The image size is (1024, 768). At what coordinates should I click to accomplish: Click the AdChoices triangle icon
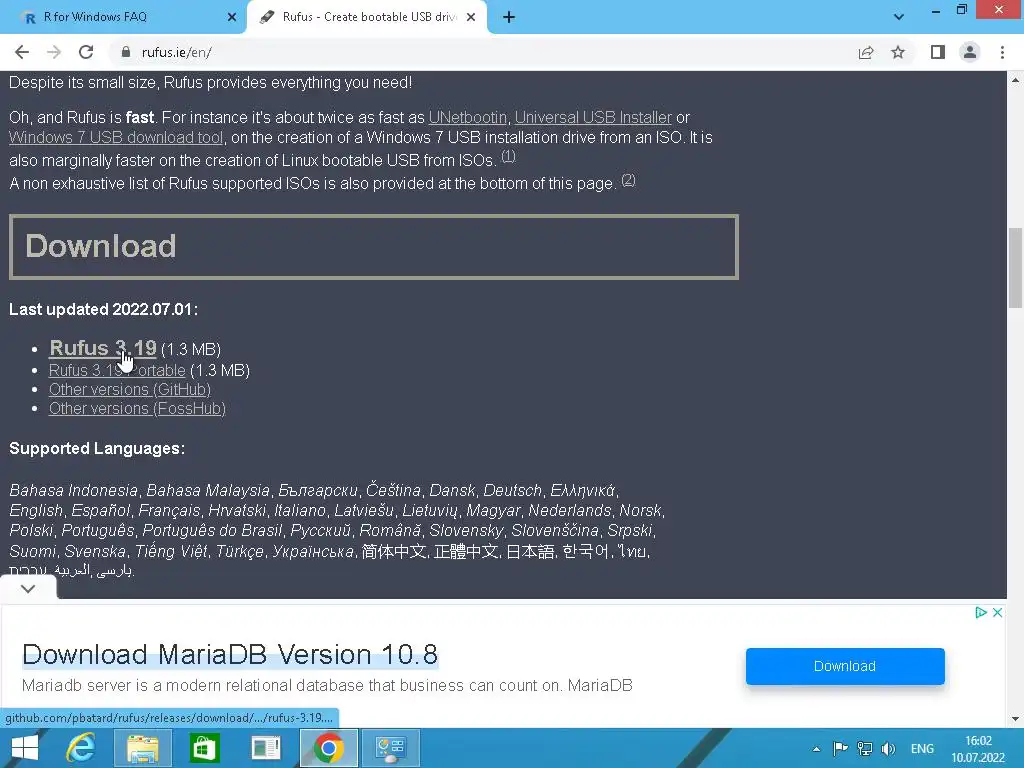(x=980, y=613)
